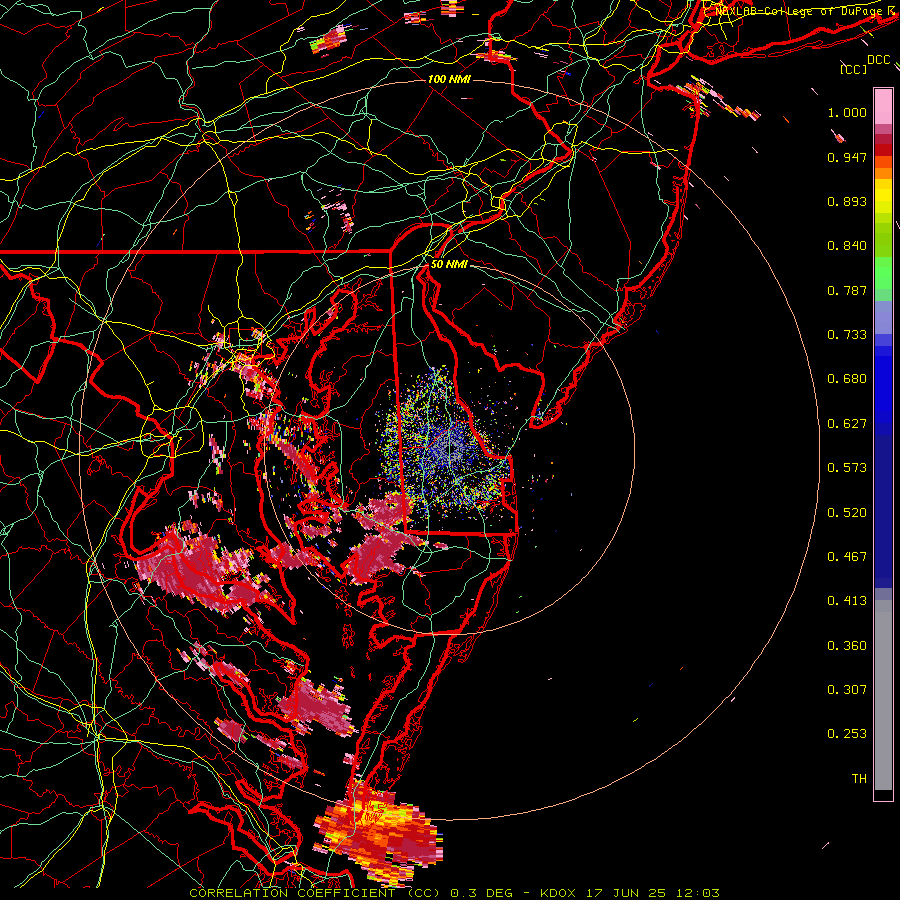Select the 0.840 legend value
The width and height of the screenshot is (900, 900).
pos(847,246)
